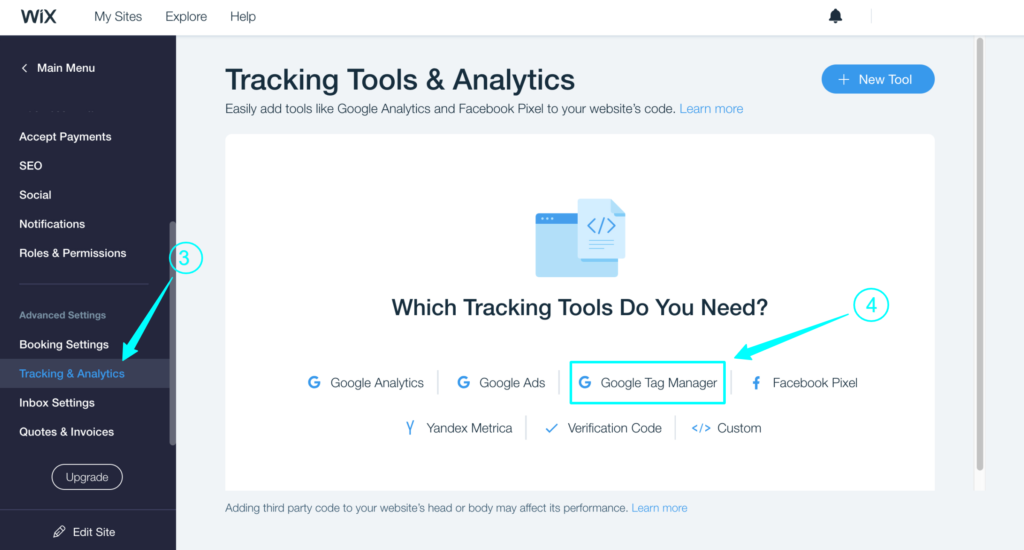1024x550 pixels.
Task: Go back using Main Menu chevron
Action: tap(25, 68)
